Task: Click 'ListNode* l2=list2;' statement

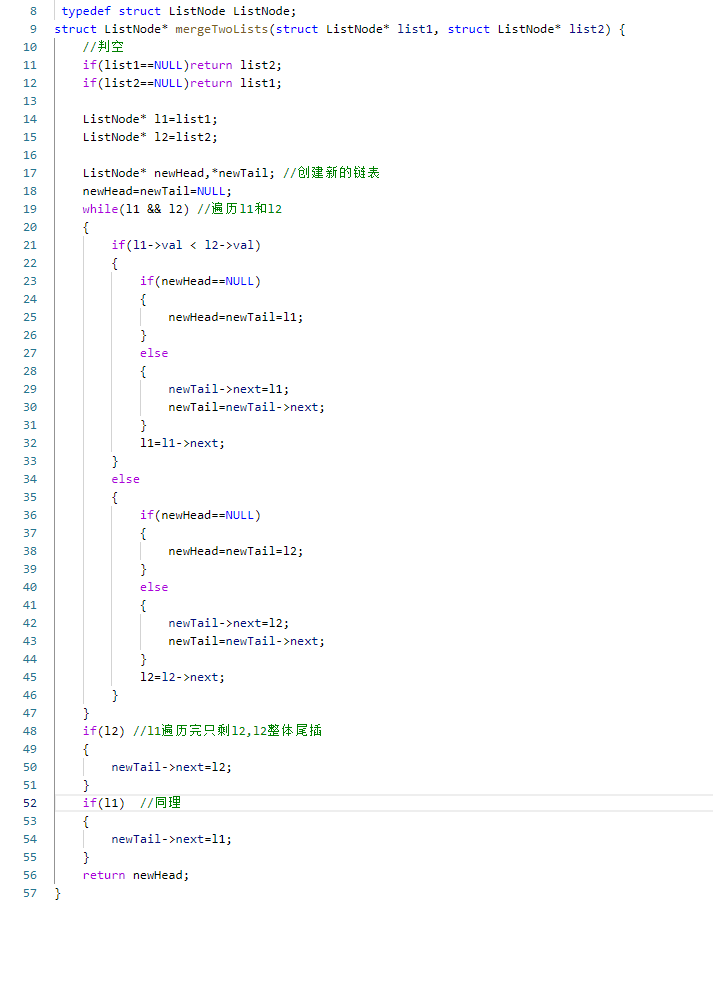Action: [x=150, y=137]
